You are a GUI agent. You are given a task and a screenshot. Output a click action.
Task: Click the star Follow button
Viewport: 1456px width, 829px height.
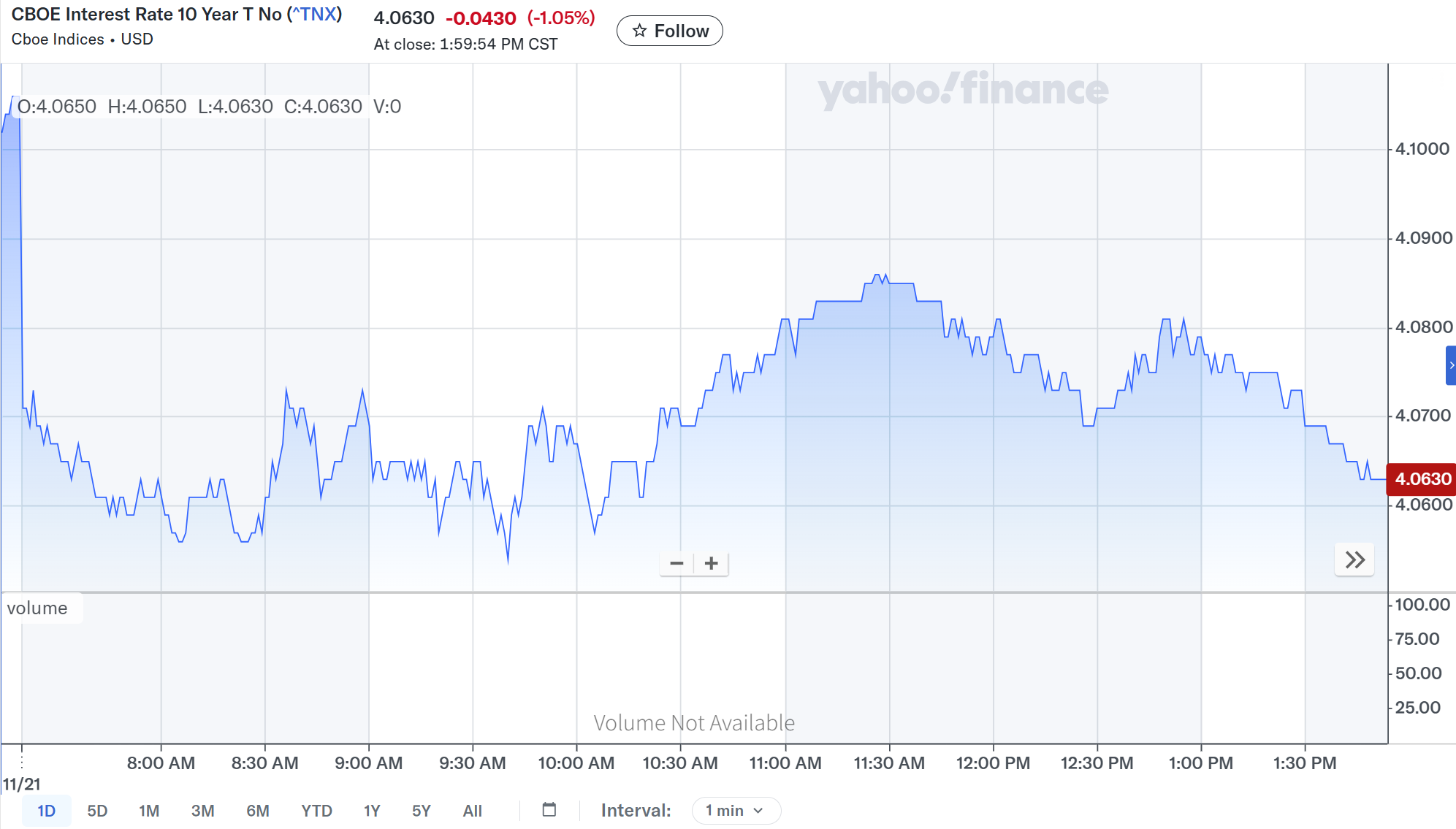coord(670,31)
